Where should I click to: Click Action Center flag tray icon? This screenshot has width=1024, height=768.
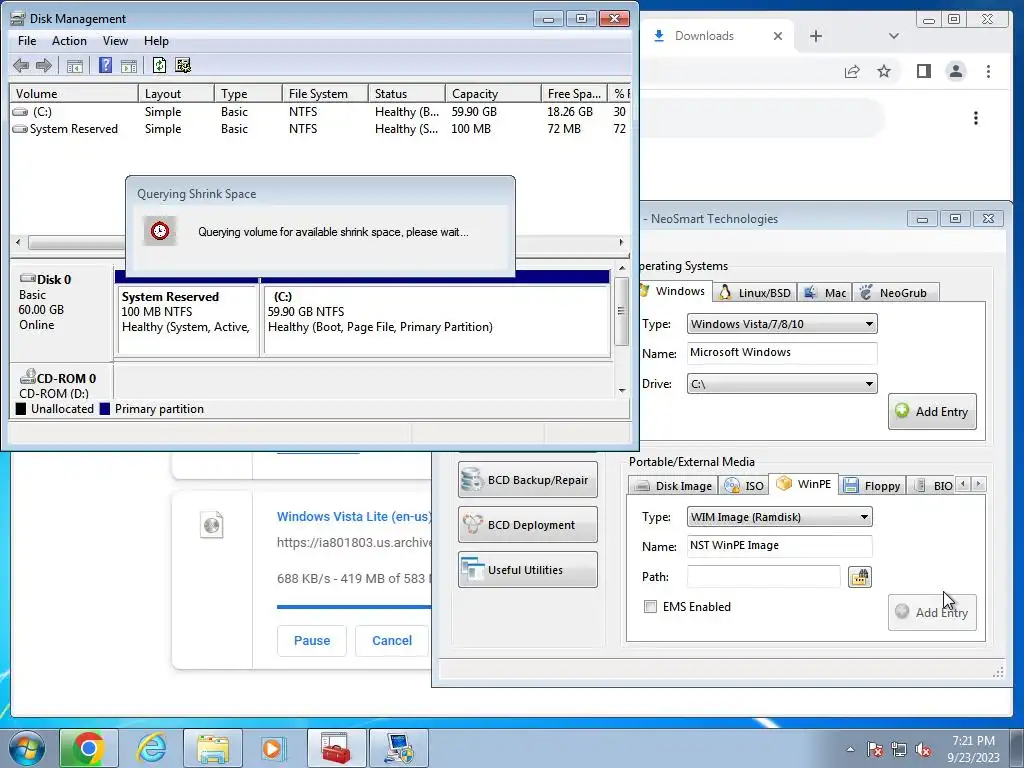pyautogui.click(x=875, y=749)
